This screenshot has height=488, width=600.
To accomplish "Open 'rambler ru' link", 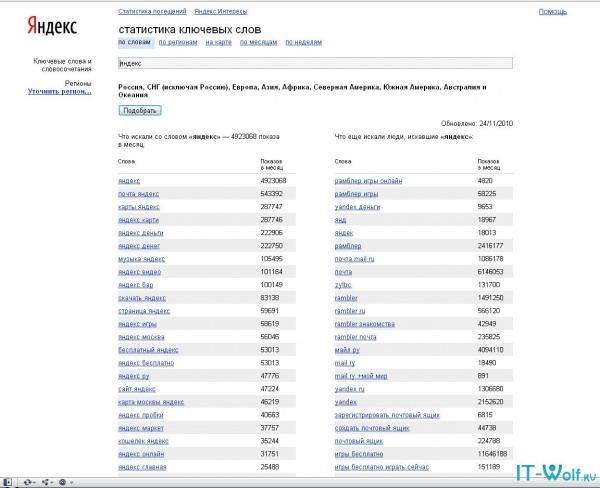I will tap(350, 311).
